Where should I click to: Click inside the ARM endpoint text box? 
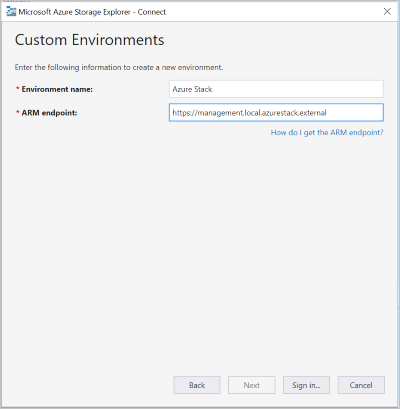tap(276, 113)
